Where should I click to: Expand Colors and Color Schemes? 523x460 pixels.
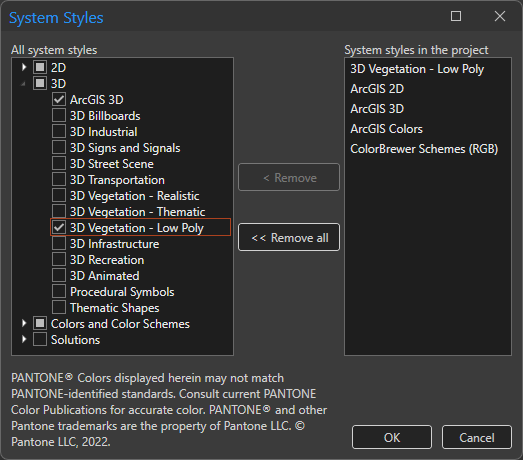point(24,323)
